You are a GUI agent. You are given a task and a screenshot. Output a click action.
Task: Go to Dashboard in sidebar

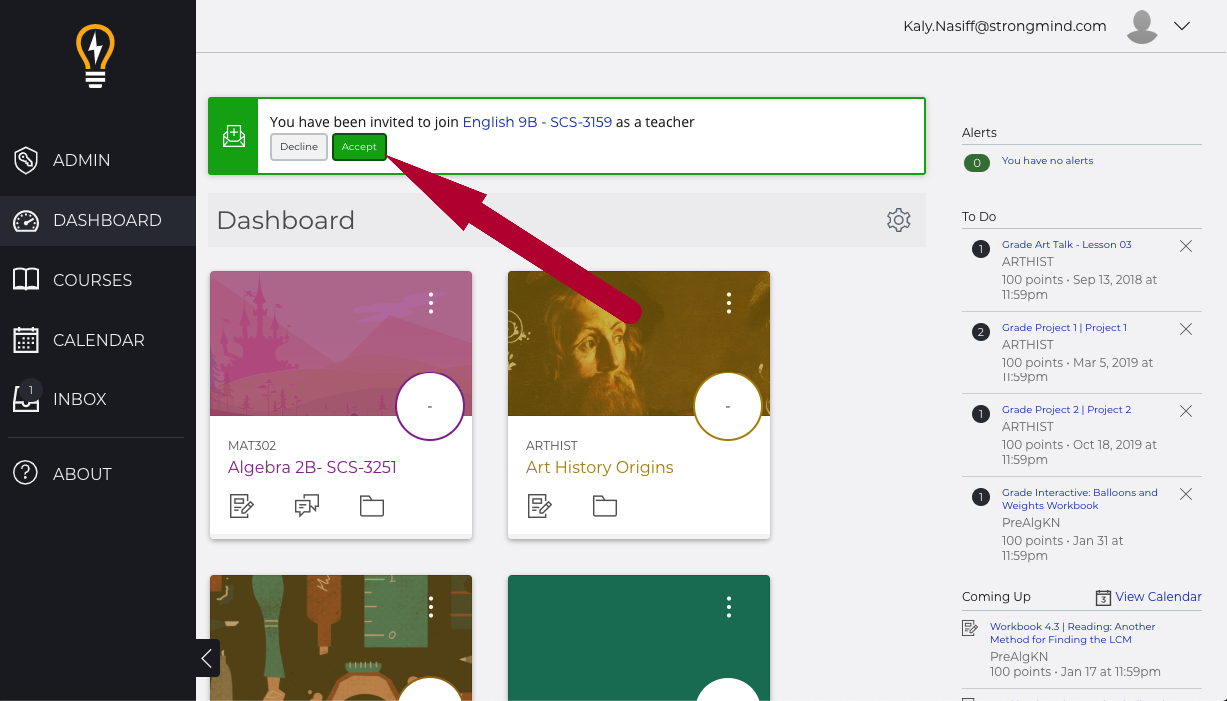[x=98, y=220]
